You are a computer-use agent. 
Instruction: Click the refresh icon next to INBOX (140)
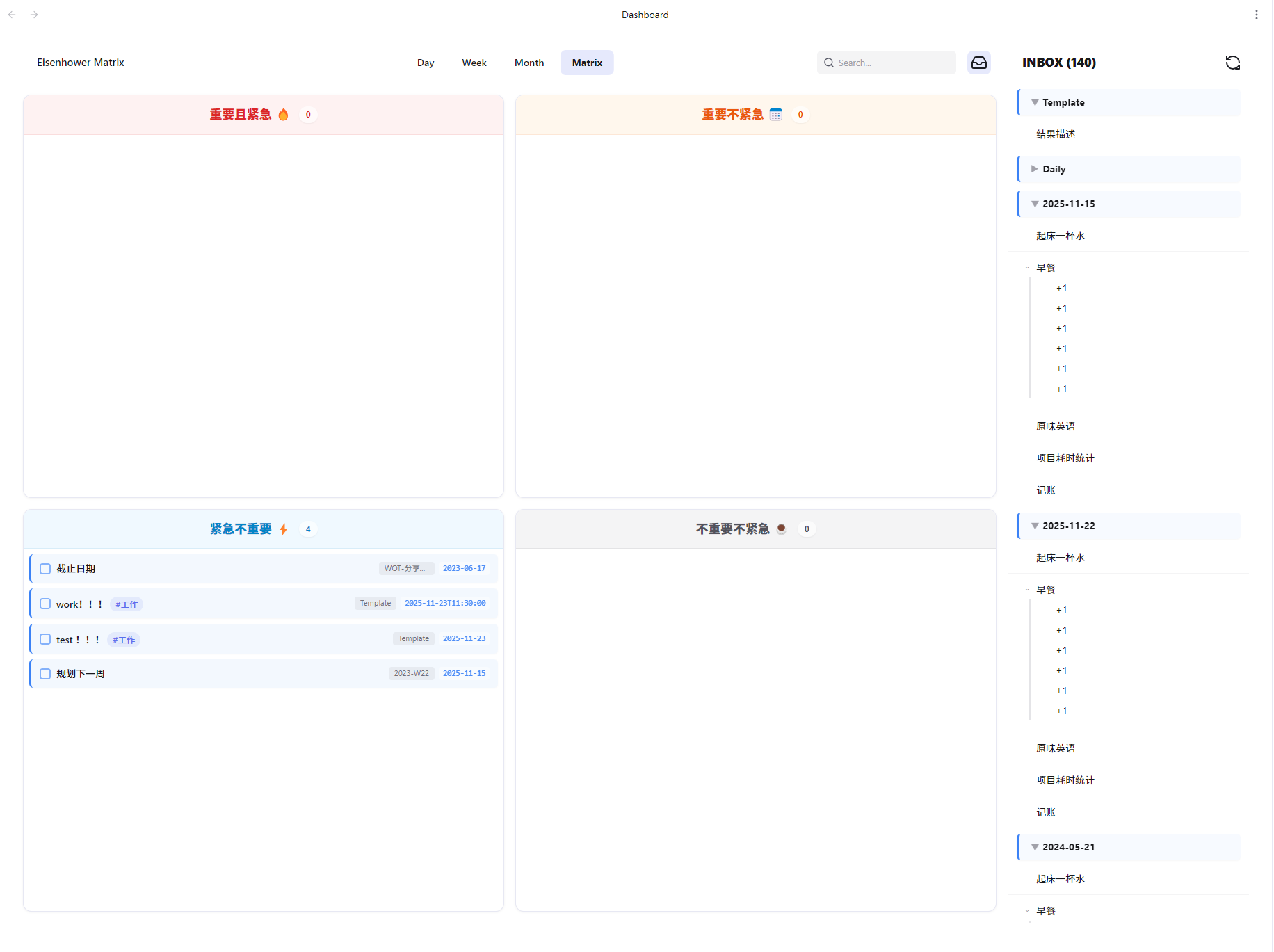point(1233,63)
